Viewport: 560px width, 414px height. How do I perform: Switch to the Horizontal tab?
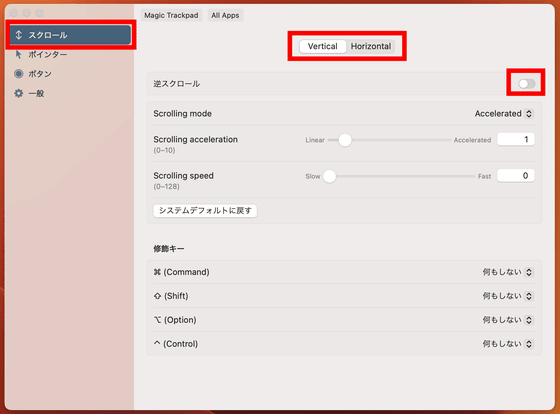click(x=371, y=46)
